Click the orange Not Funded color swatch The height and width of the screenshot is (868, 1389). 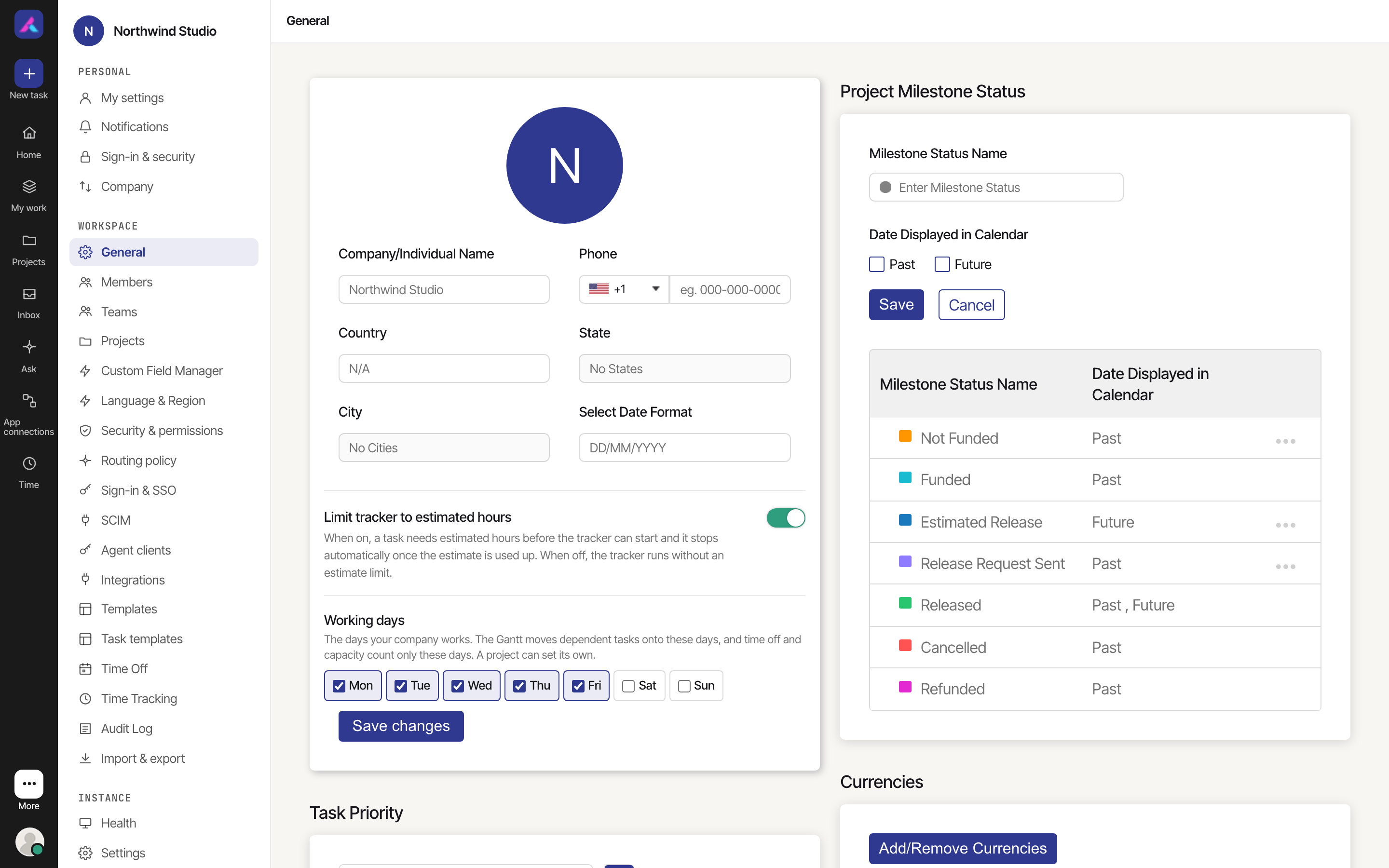pos(905,436)
